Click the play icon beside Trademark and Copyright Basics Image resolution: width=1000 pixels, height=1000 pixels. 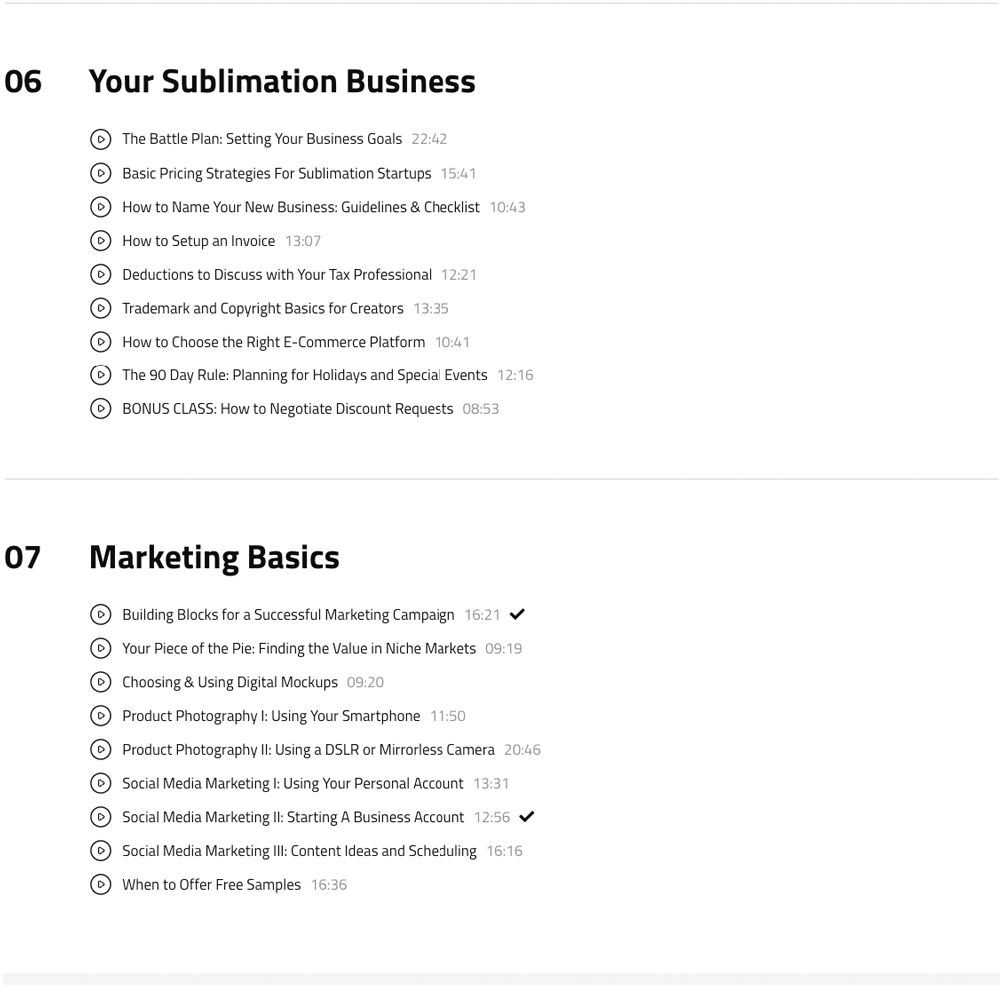100,308
